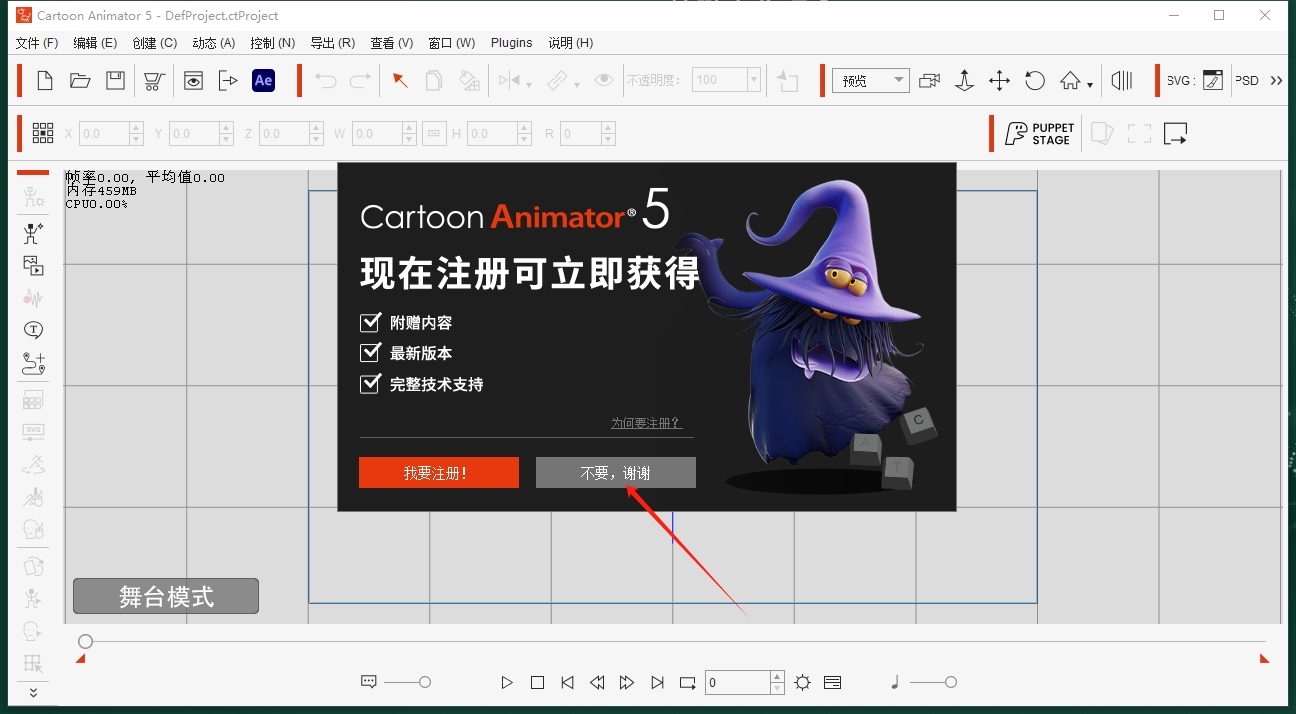Click the 不要，谢谢 button
Image resolution: width=1296 pixels, height=714 pixels.
615,472
